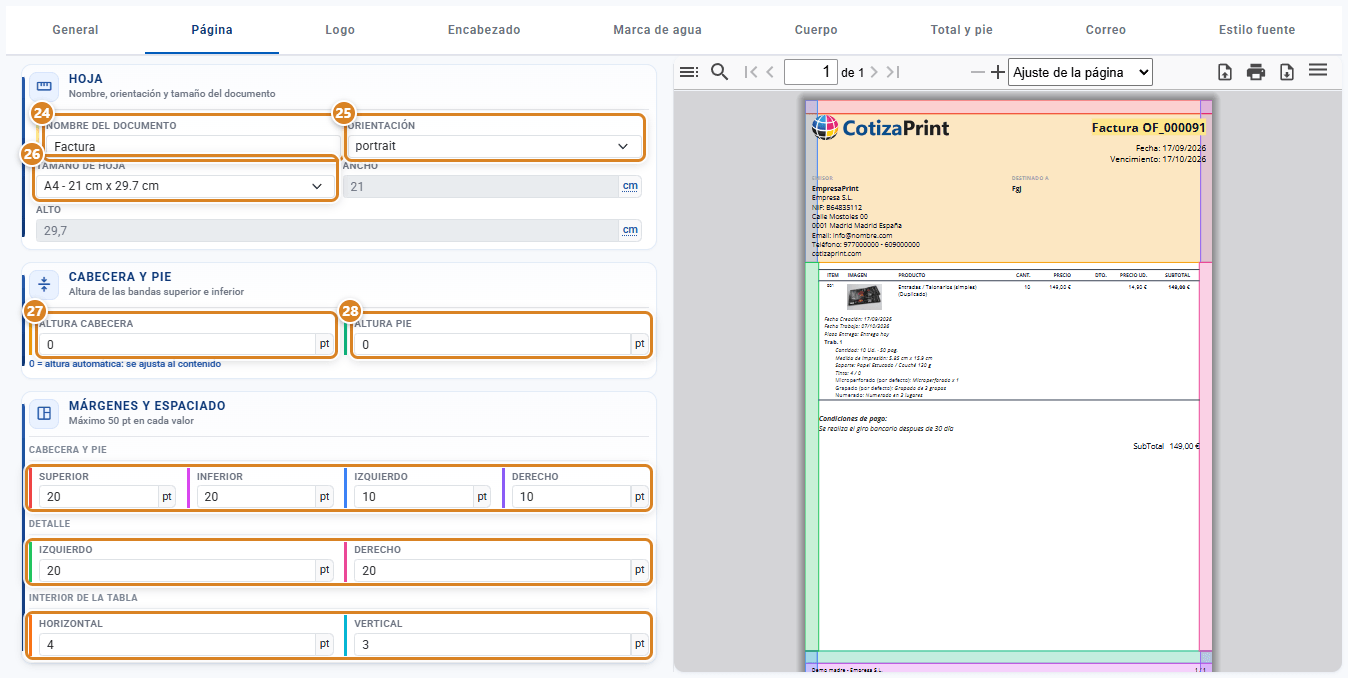The image size is (1348, 678).
Task: Click the 'Interior de la tabla' subsection label
Action: pyautogui.click(x=83, y=598)
